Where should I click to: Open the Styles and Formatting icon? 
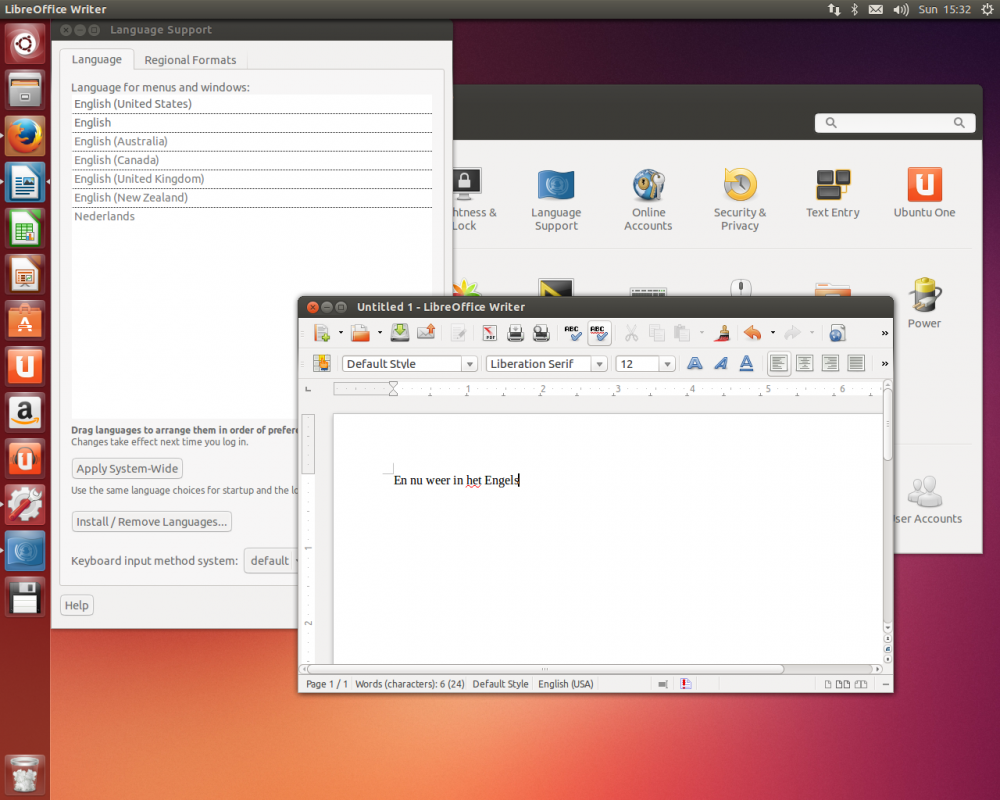click(x=321, y=364)
